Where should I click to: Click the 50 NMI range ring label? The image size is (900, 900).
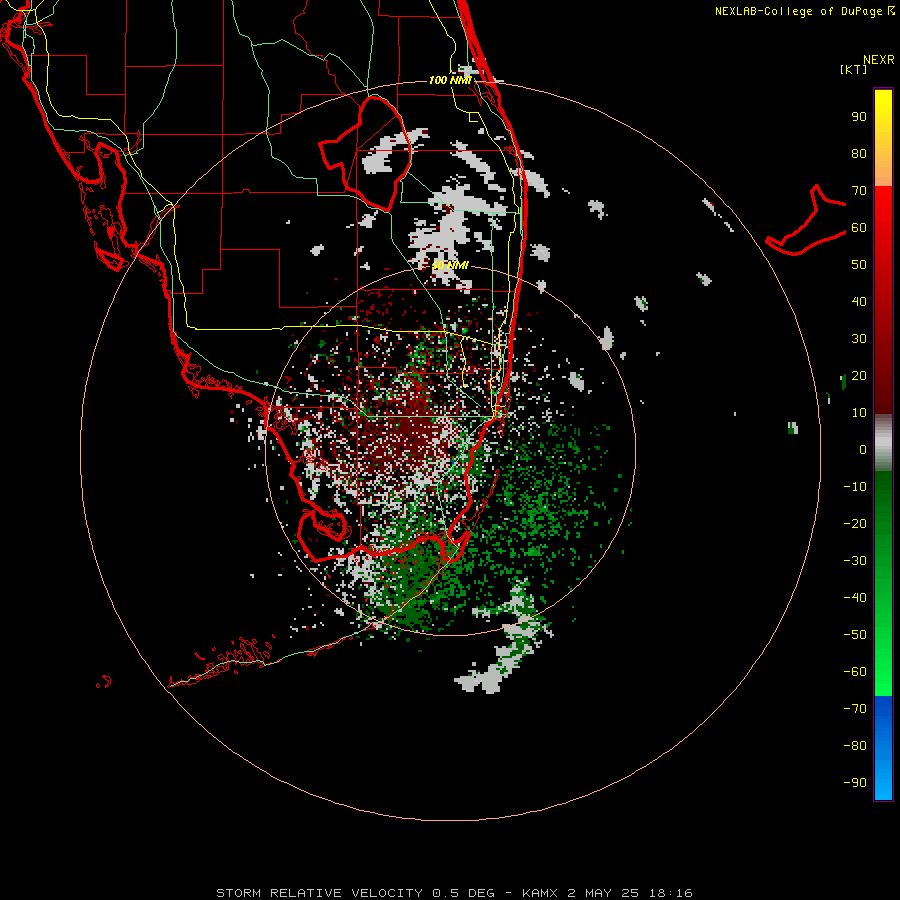coord(451,265)
